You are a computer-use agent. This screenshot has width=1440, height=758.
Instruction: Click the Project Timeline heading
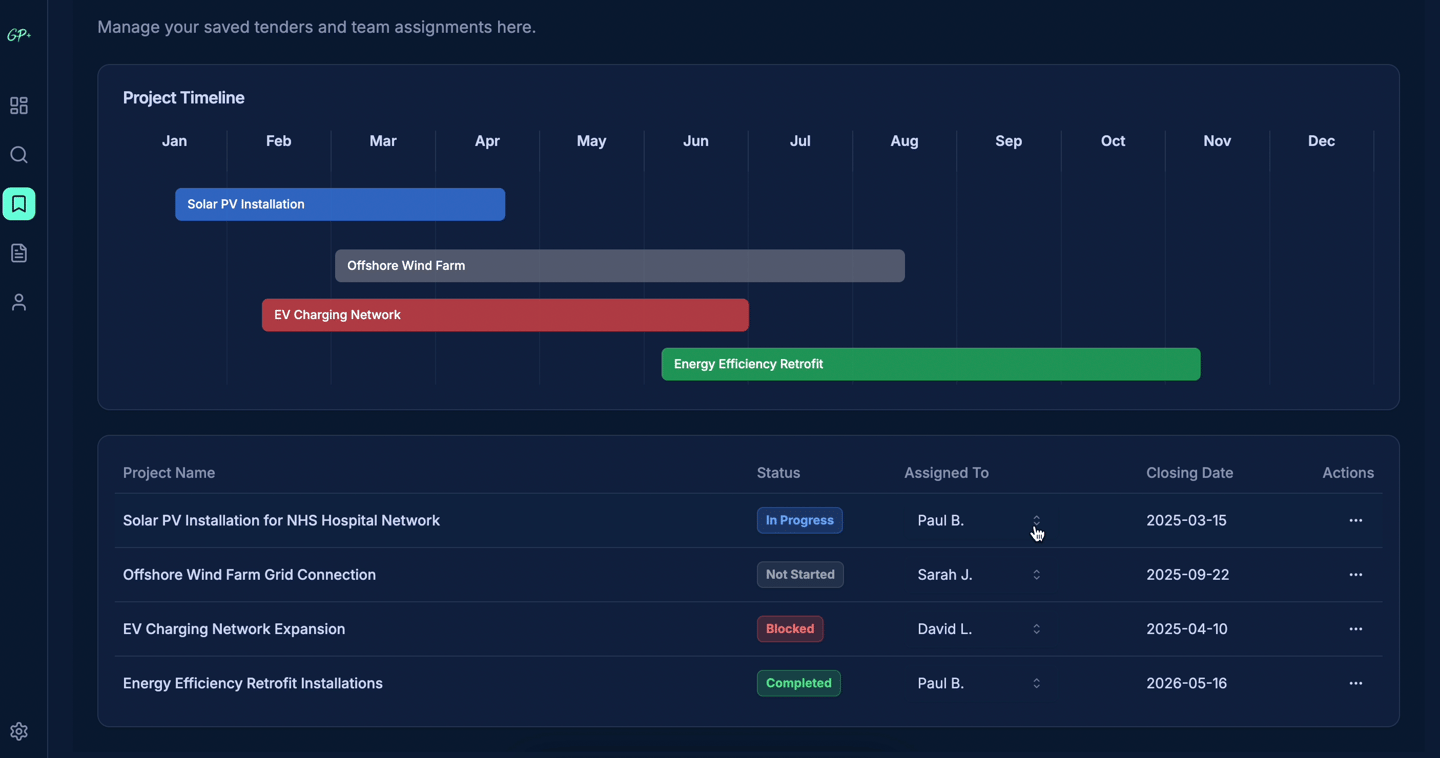(x=184, y=98)
